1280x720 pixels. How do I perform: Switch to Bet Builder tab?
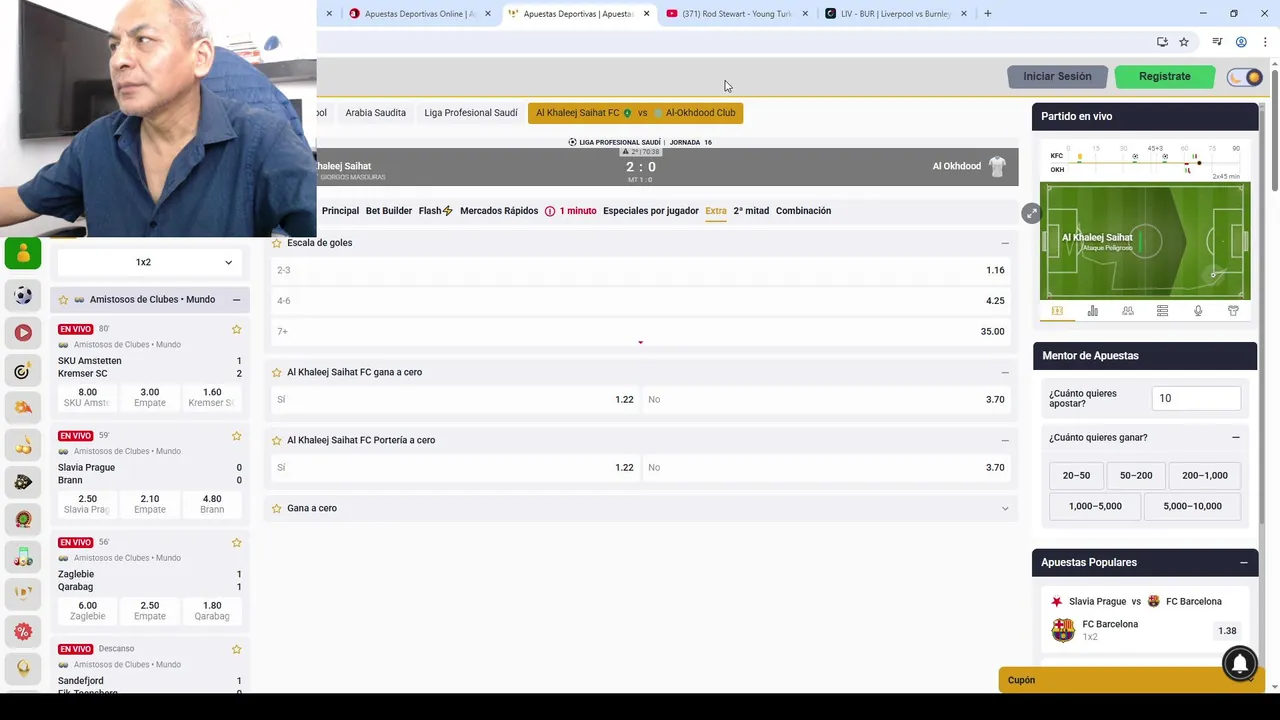(x=389, y=211)
